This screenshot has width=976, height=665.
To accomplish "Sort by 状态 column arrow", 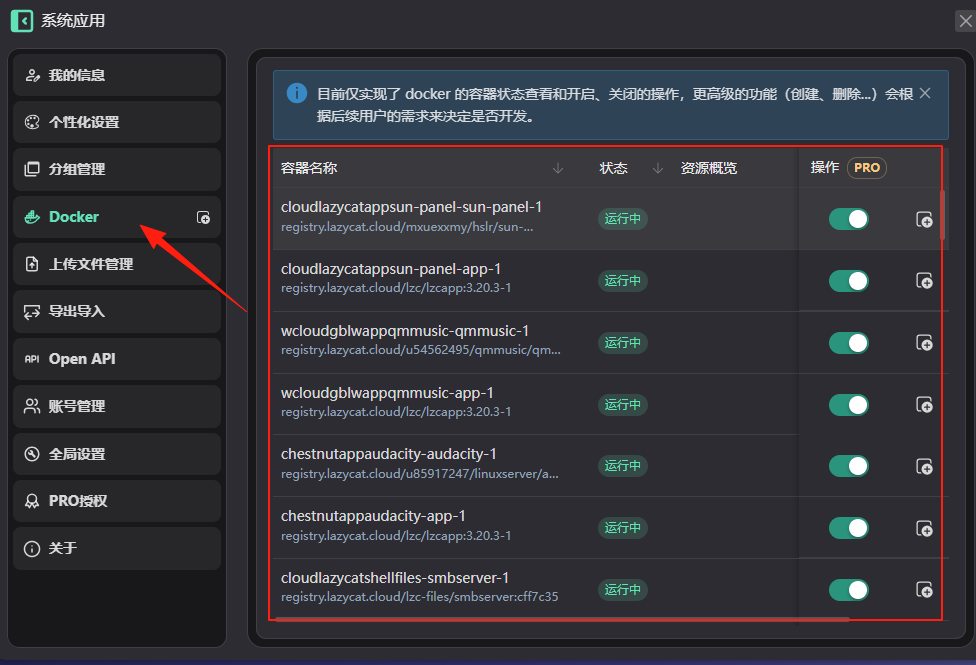I will 657,168.
